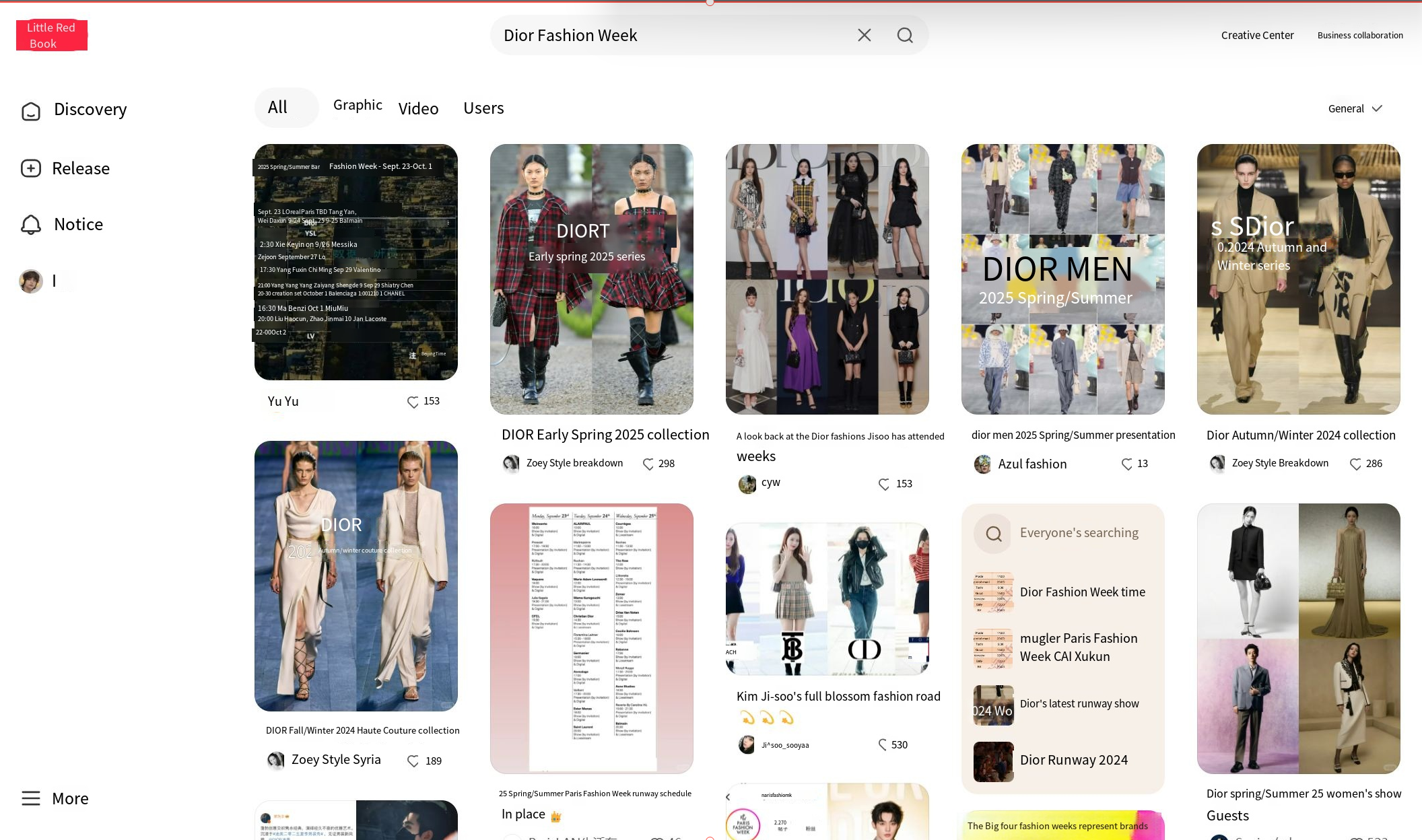Click dior men 2025 Spring/Summer presentation title
This screenshot has height=840, width=1422.
pyautogui.click(x=1073, y=435)
